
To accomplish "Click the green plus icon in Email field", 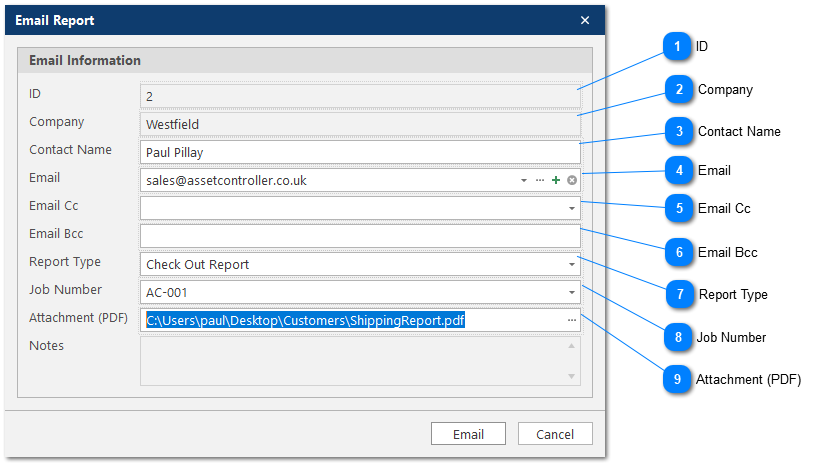I will (556, 180).
